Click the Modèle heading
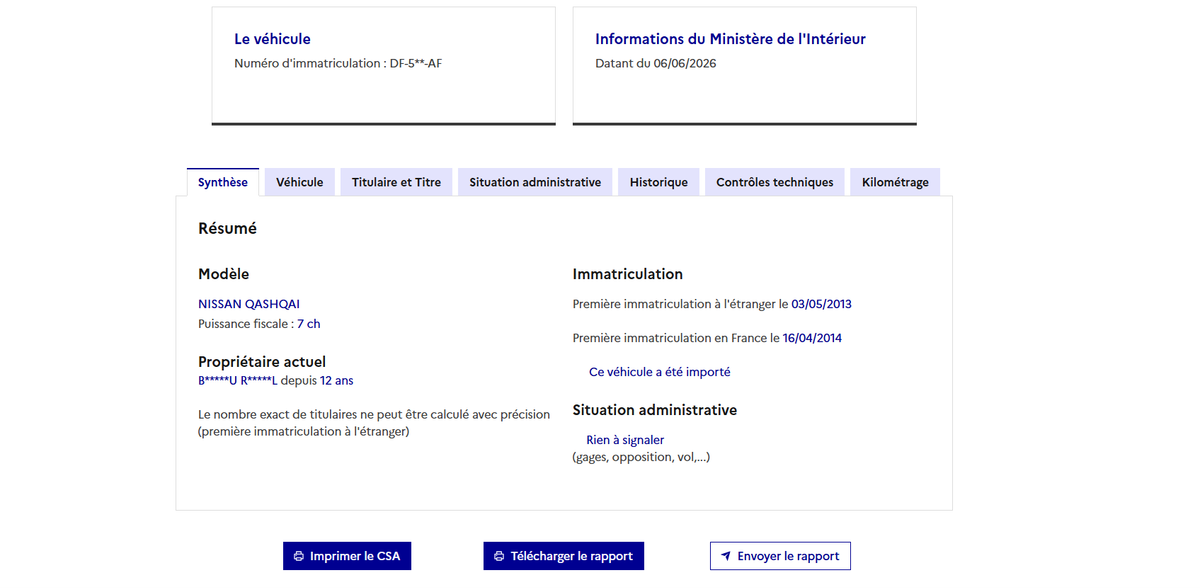 pos(224,274)
